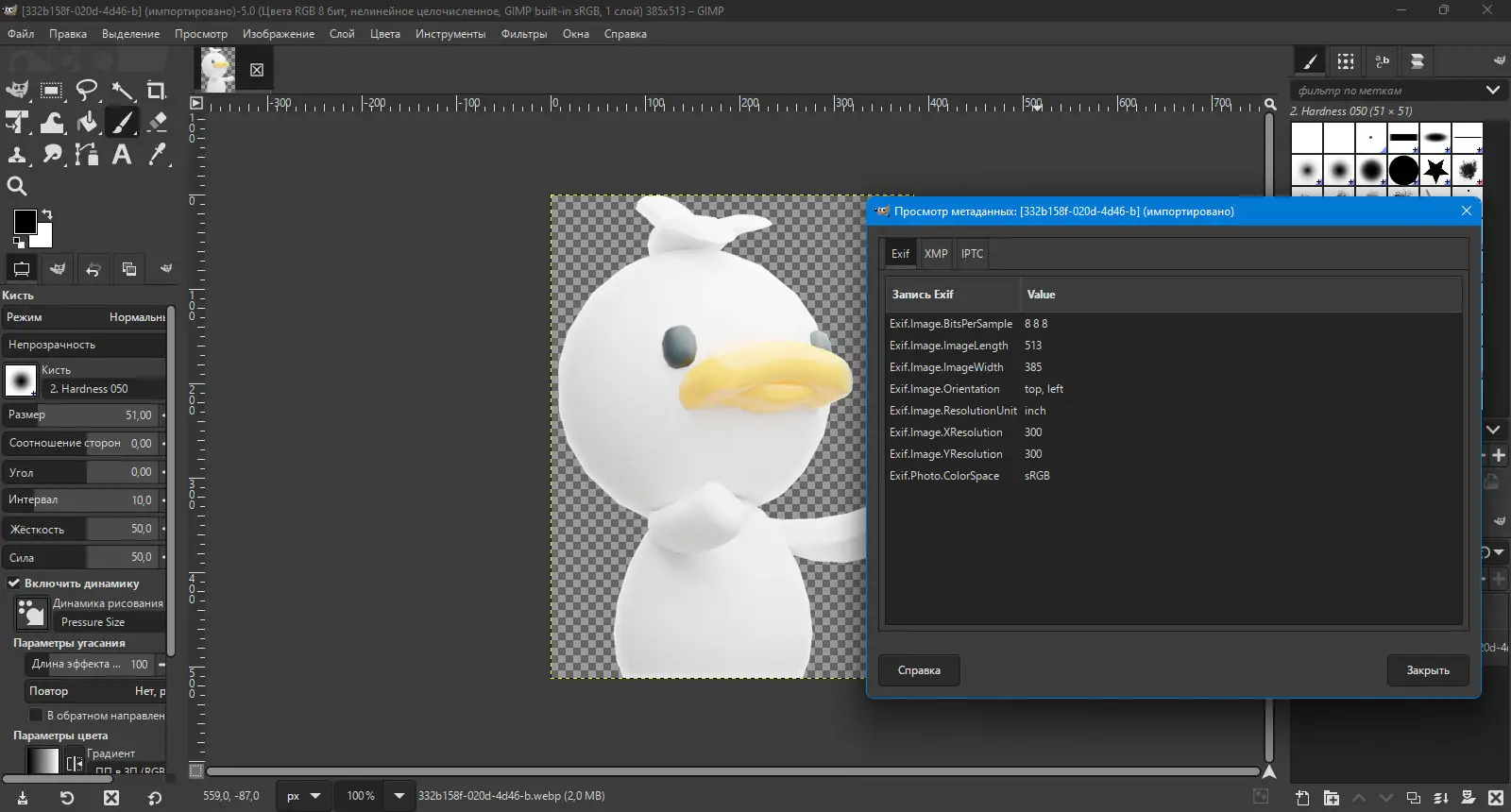This screenshot has width=1511, height=812.
Task: Select the Rectangle Select tool
Action: (x=52, y=91)
